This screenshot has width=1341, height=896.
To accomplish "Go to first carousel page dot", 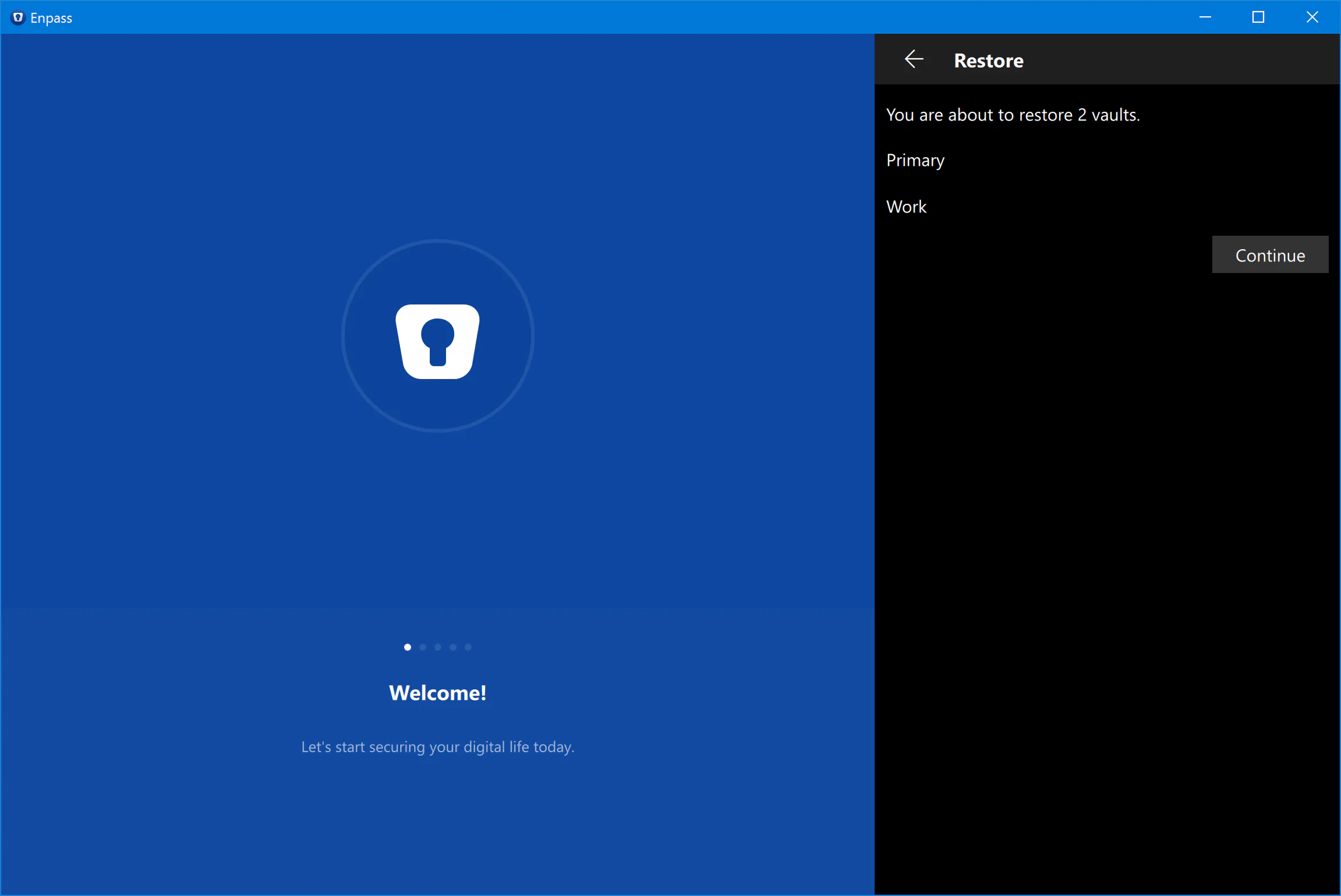I will 408,647.
